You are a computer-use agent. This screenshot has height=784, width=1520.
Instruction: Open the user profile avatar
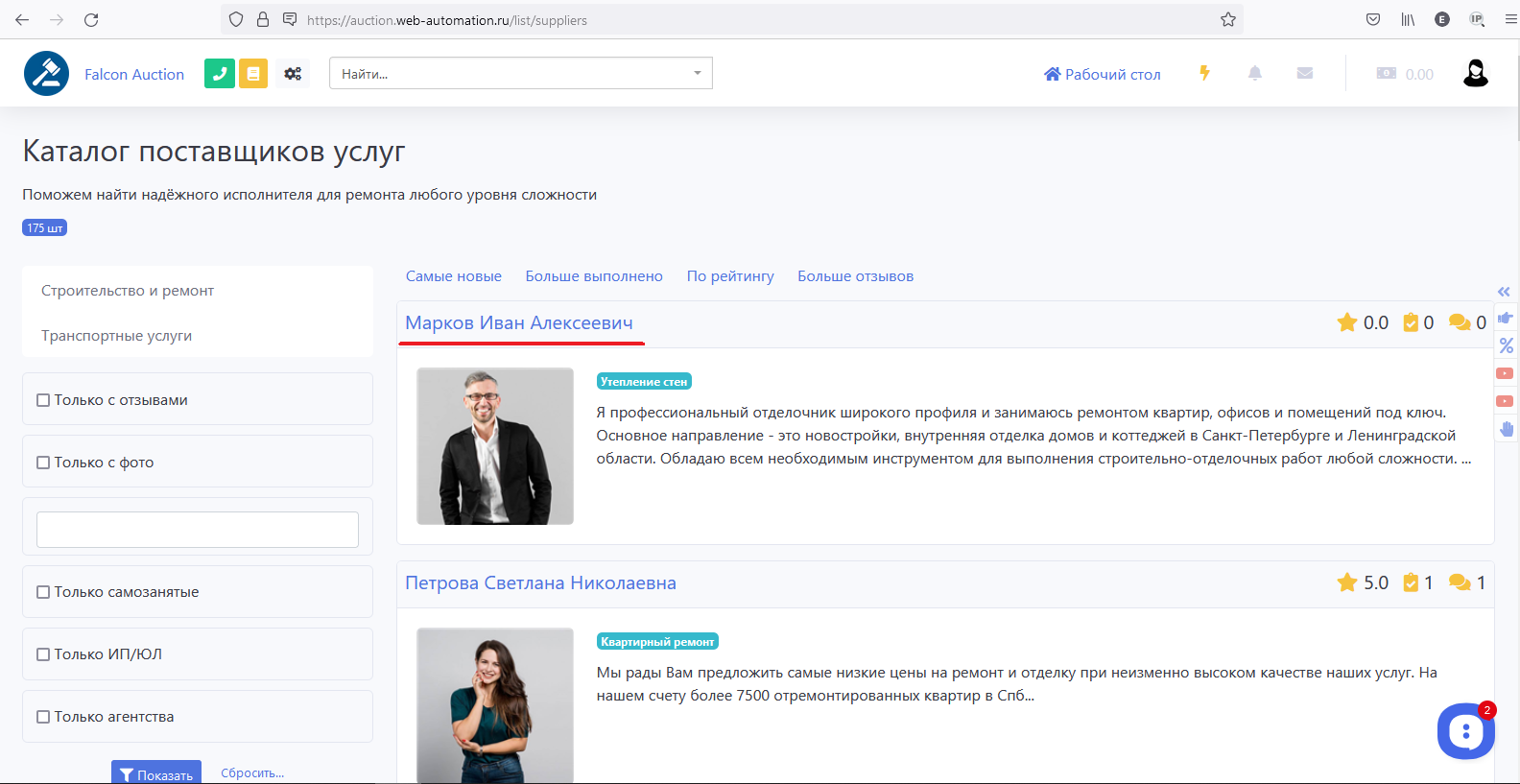click(1475, 73)
